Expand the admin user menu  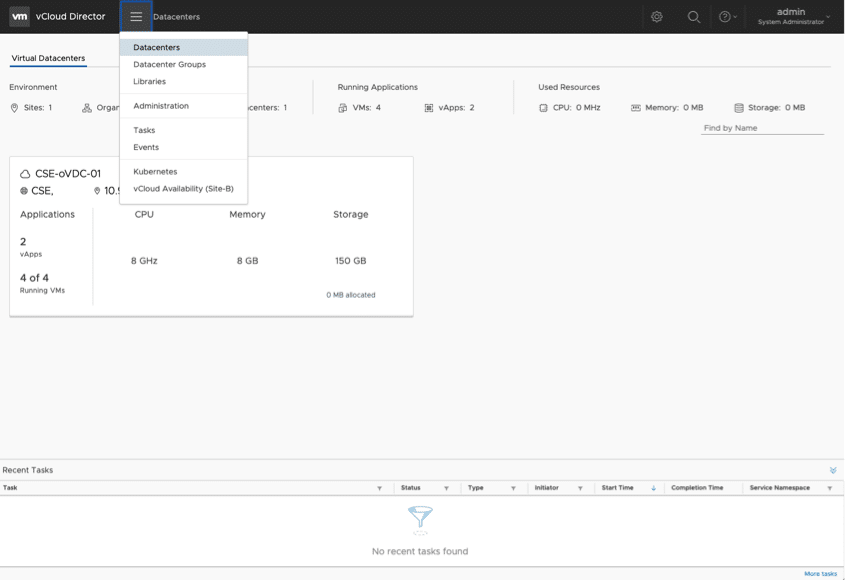click(x=794, y=17)
